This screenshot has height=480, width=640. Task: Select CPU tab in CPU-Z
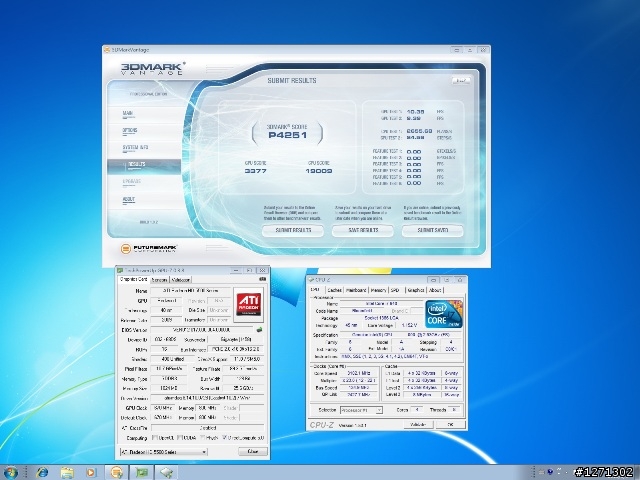pos(316,290)
